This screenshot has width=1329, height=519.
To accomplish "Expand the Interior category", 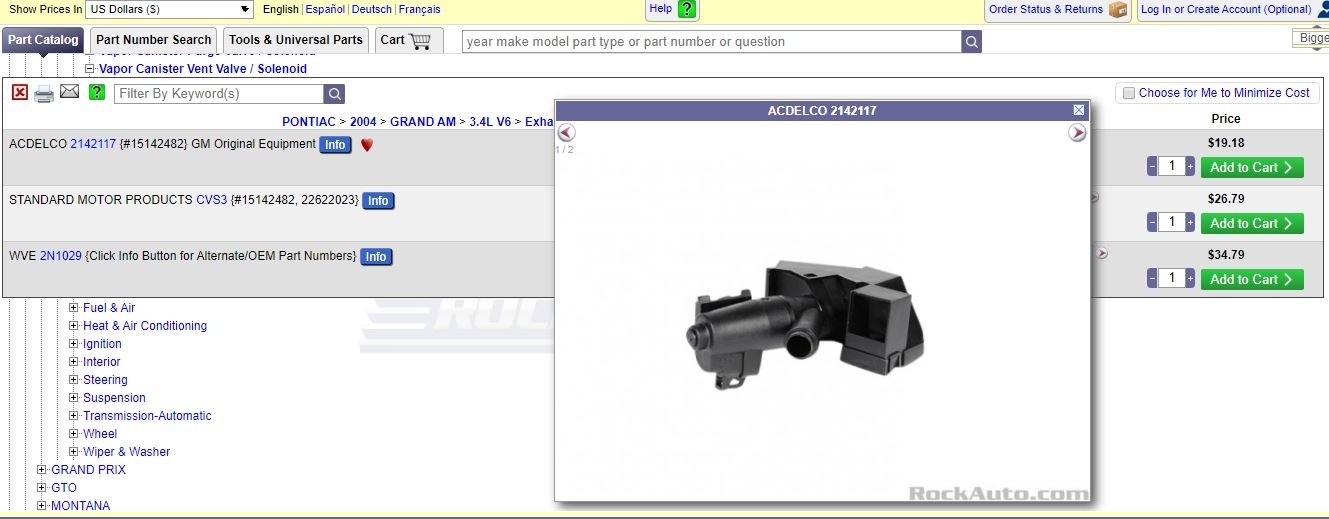I will [x=74, y=362].
